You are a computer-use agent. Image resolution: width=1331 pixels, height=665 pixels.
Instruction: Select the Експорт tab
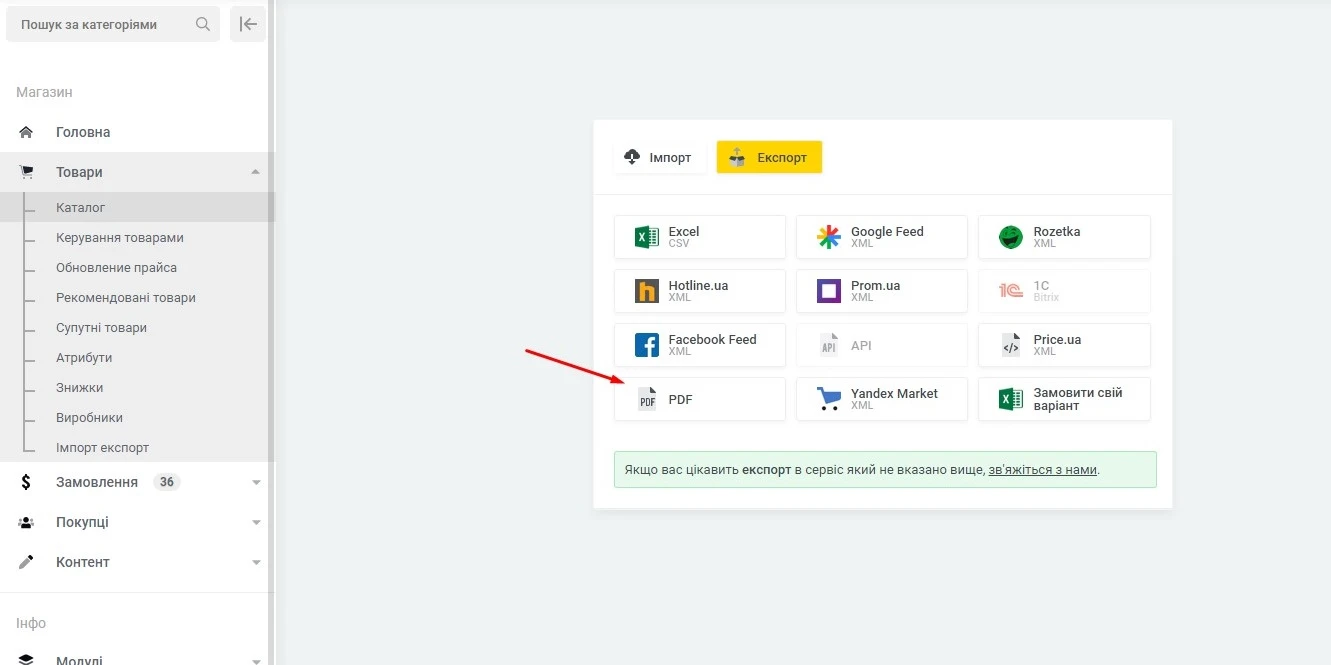pos(769,157)
